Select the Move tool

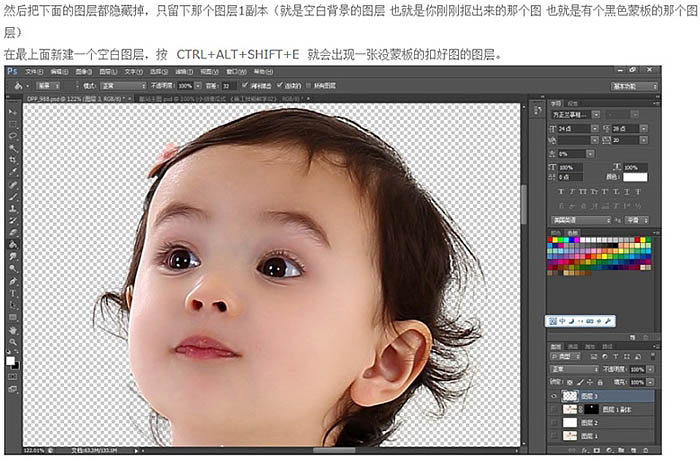point(13,112)
